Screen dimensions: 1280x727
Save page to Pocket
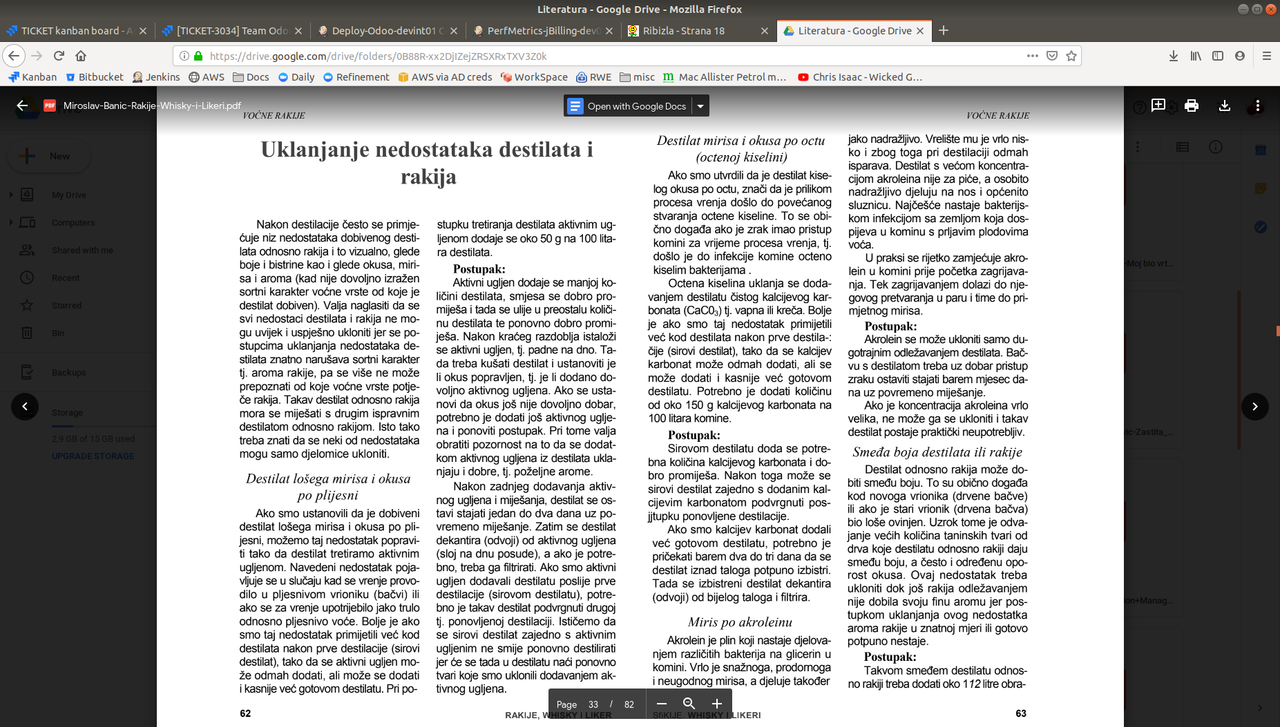click(1052, 56)
